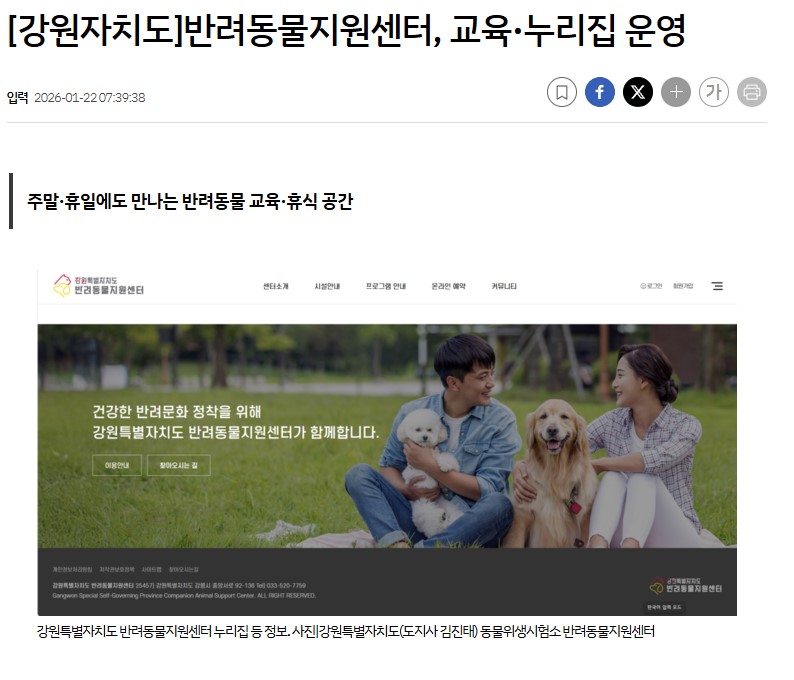
Task: Select the 프로그램 안내 menu item
Action: (x=386, y=286)
